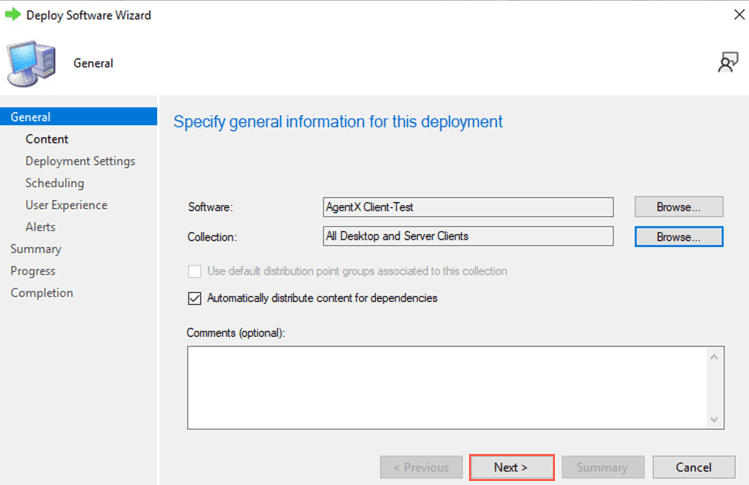
Task: Close the Deploy Software Wizard window
Action: tap(739, 15)
